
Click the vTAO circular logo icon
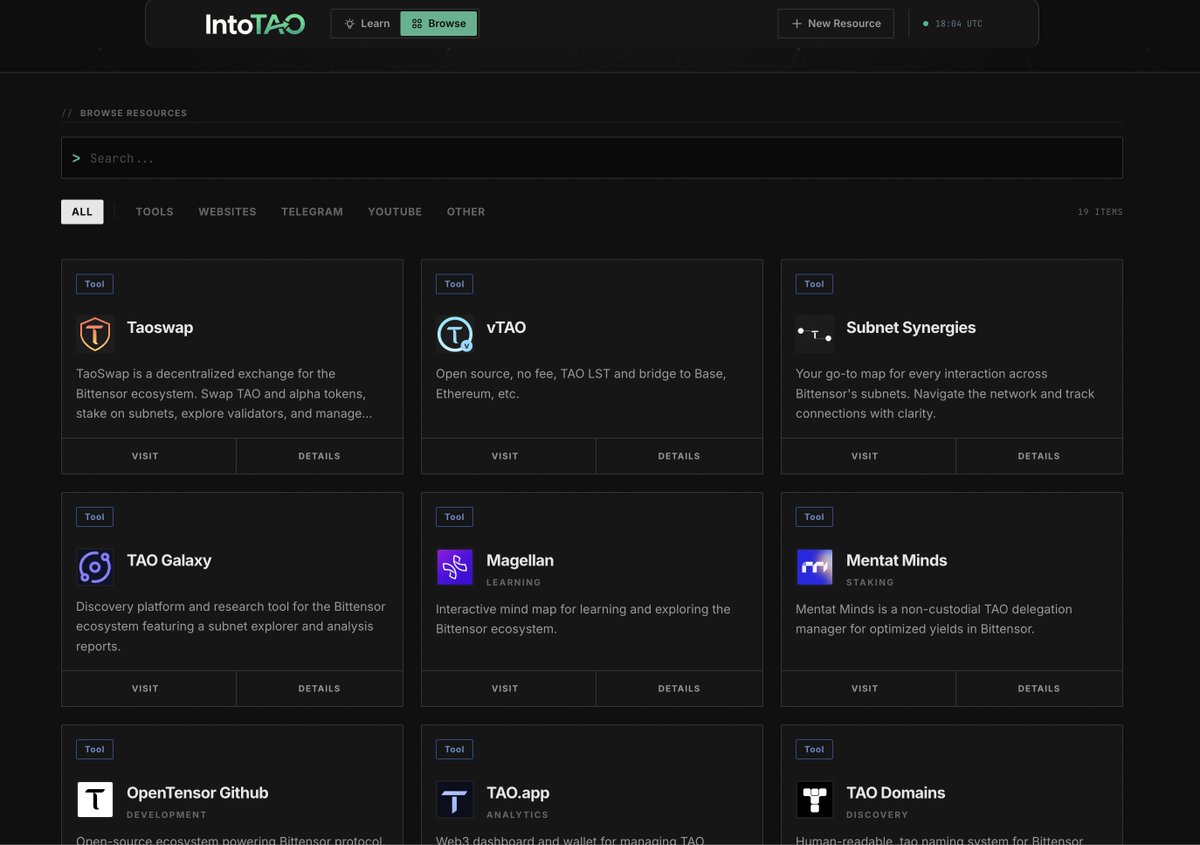pyautogui.click(x=455, y=334)
